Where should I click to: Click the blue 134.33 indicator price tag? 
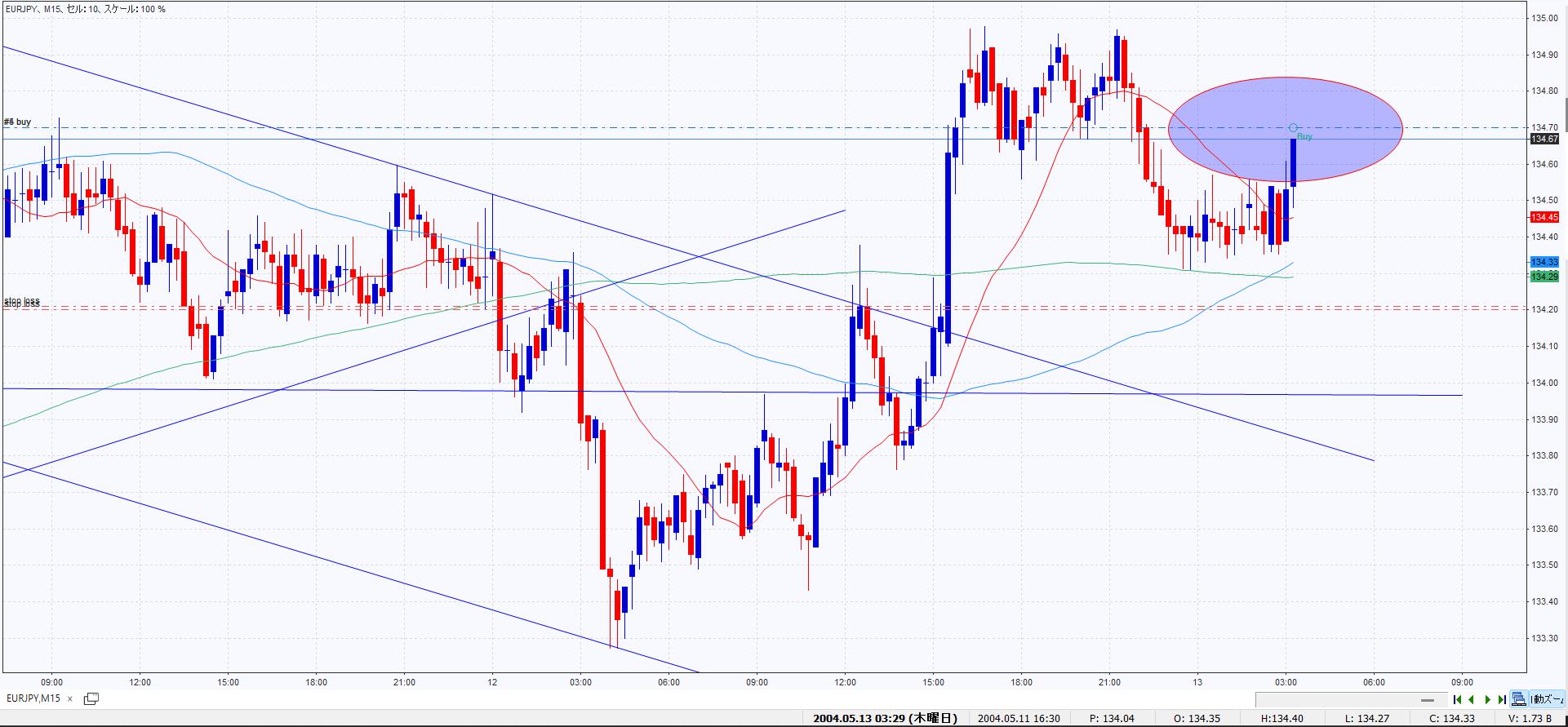coord(1544,262)
